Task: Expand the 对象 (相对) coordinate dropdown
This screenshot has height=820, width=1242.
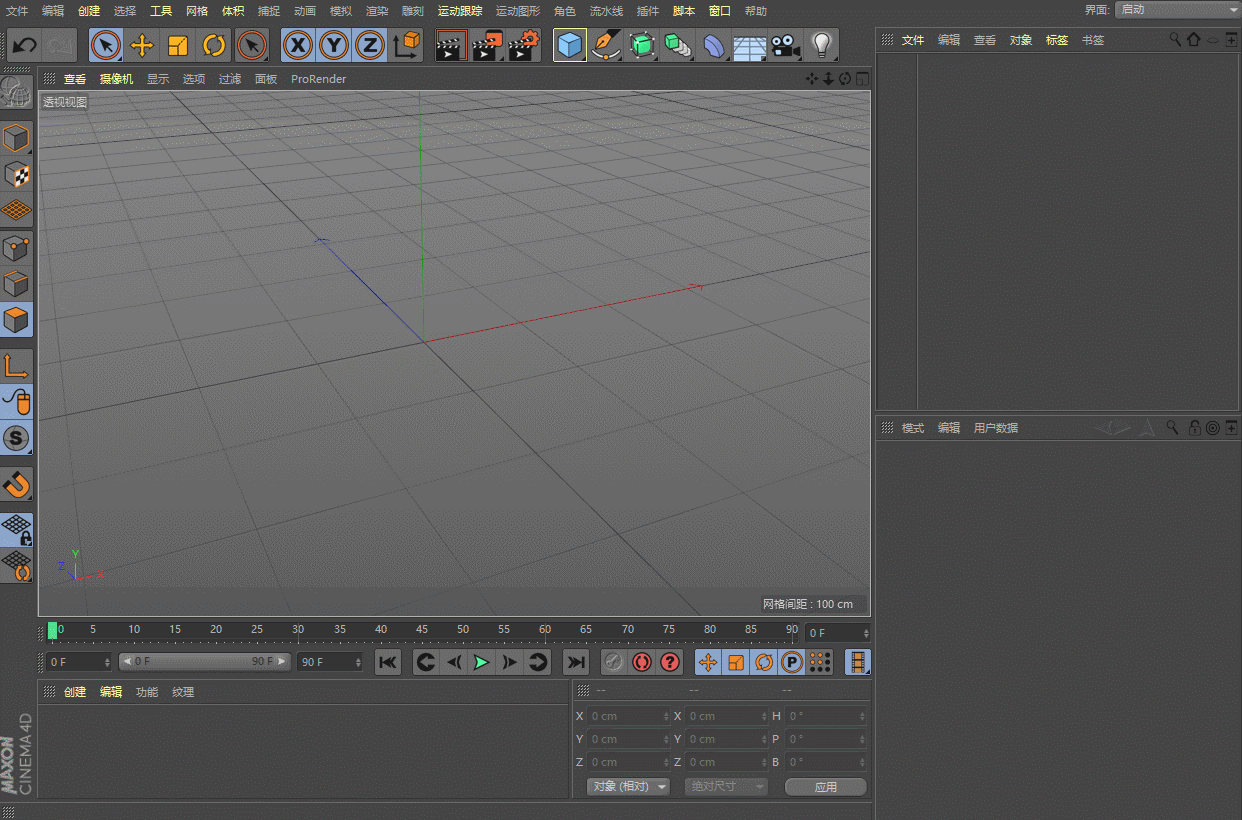Action: (x=628, y=787)
